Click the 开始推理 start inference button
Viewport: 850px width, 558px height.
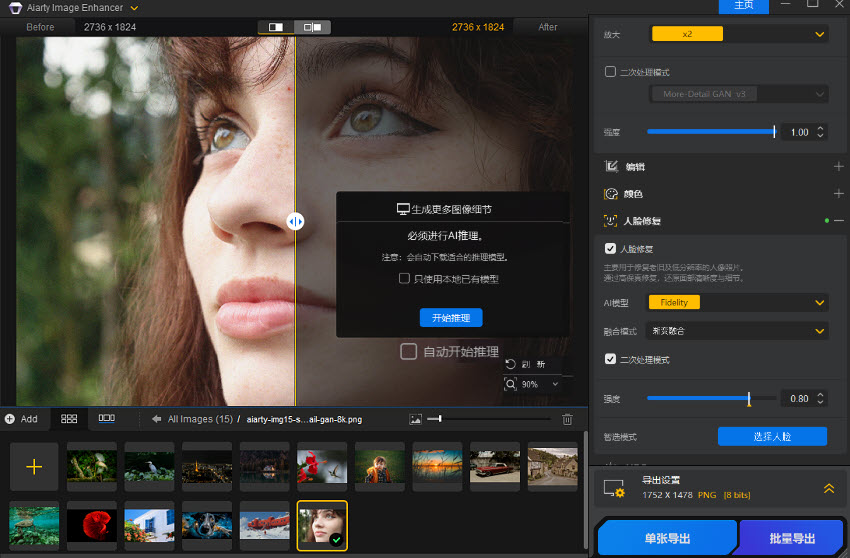[451, 318]
